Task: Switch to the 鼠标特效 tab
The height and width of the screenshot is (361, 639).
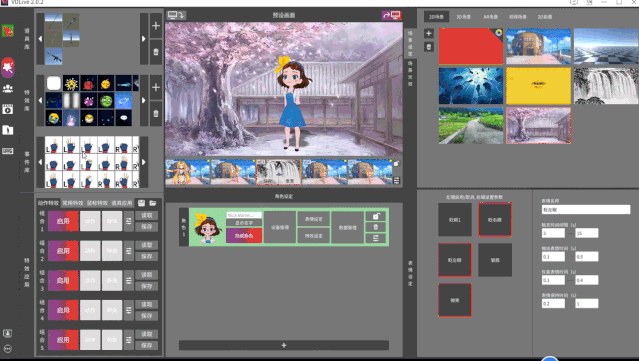Action: pyautogui.click(x=97, y=203)
